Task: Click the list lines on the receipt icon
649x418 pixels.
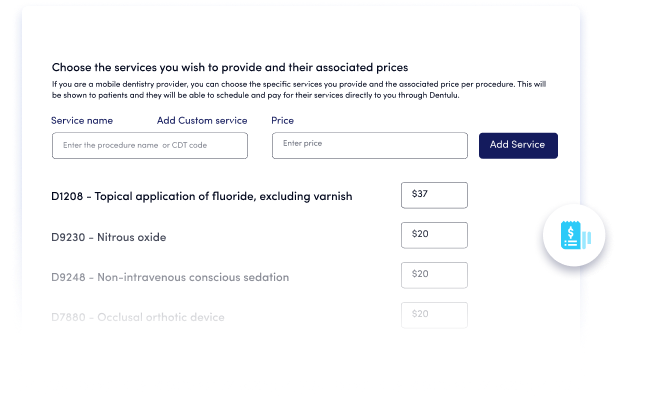Action: pos(571,243)
